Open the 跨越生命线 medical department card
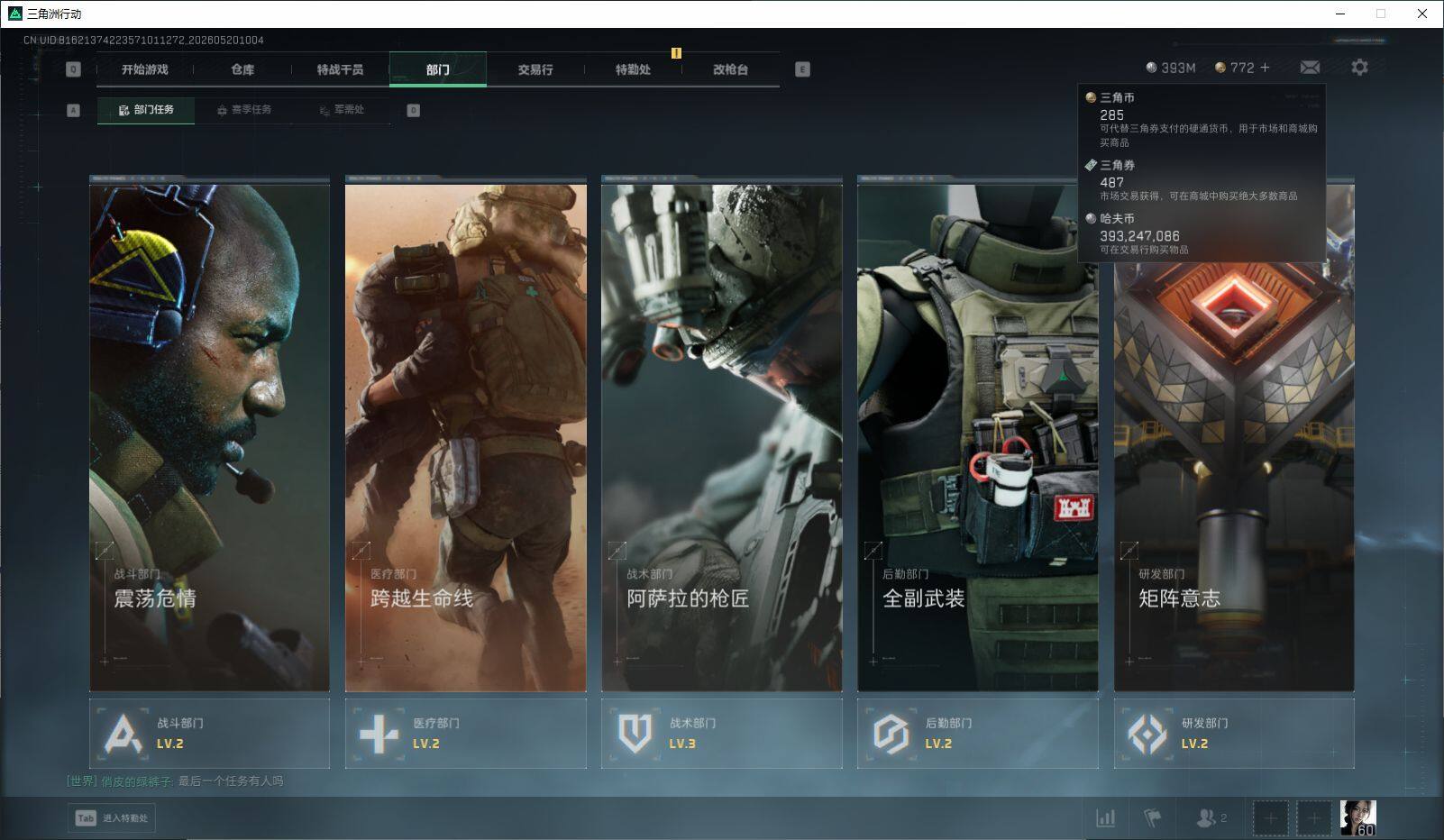The height and width of the screenshot is (840, 1444). 465,434
